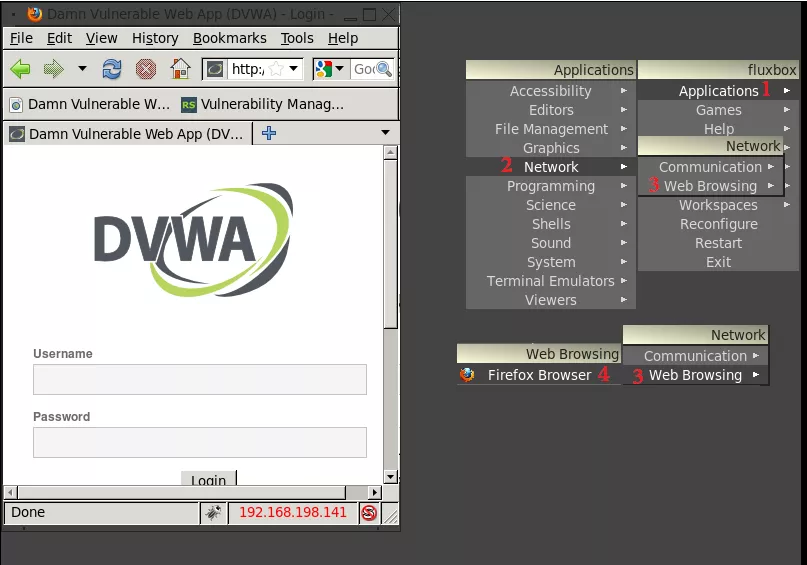Image resolution: width=807 pixels, height=565 pixels.
Task: Open the Help menu in Firefox
Action: coord(343,38)
